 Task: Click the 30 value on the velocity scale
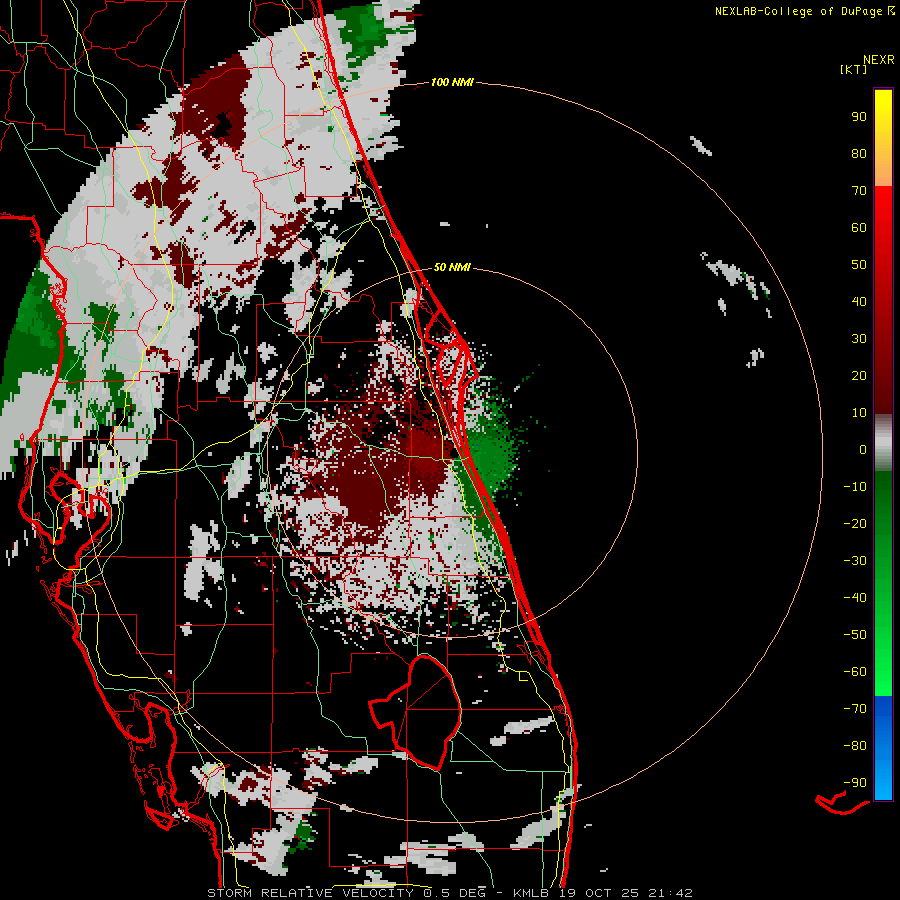pyautogui.click(x=859, y=339)
